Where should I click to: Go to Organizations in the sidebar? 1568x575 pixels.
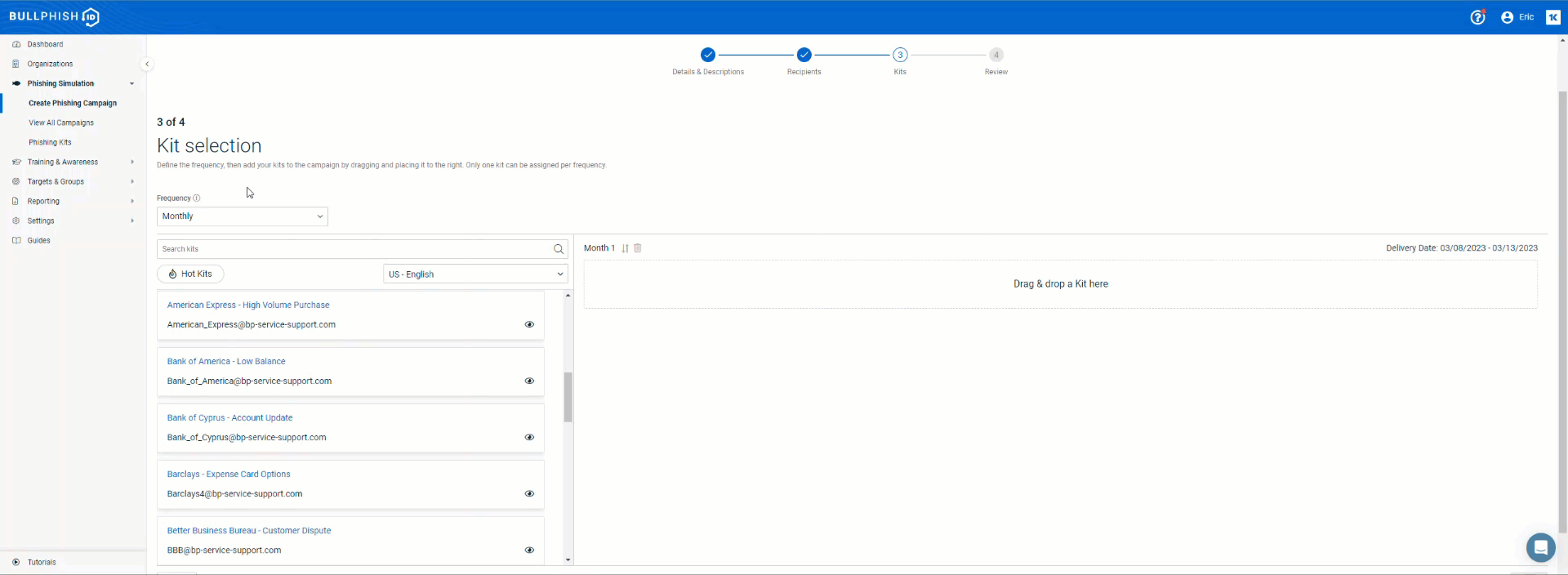tap(50, 64)
